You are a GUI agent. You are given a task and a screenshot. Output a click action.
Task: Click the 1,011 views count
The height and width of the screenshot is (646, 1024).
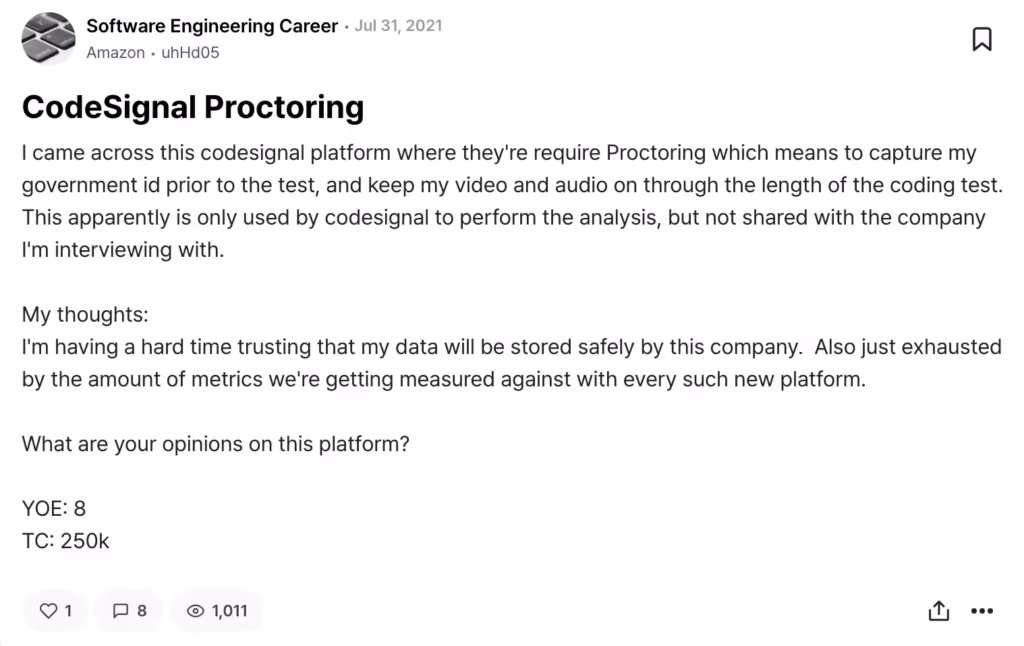pyautogui.click(x=230, y=610)
